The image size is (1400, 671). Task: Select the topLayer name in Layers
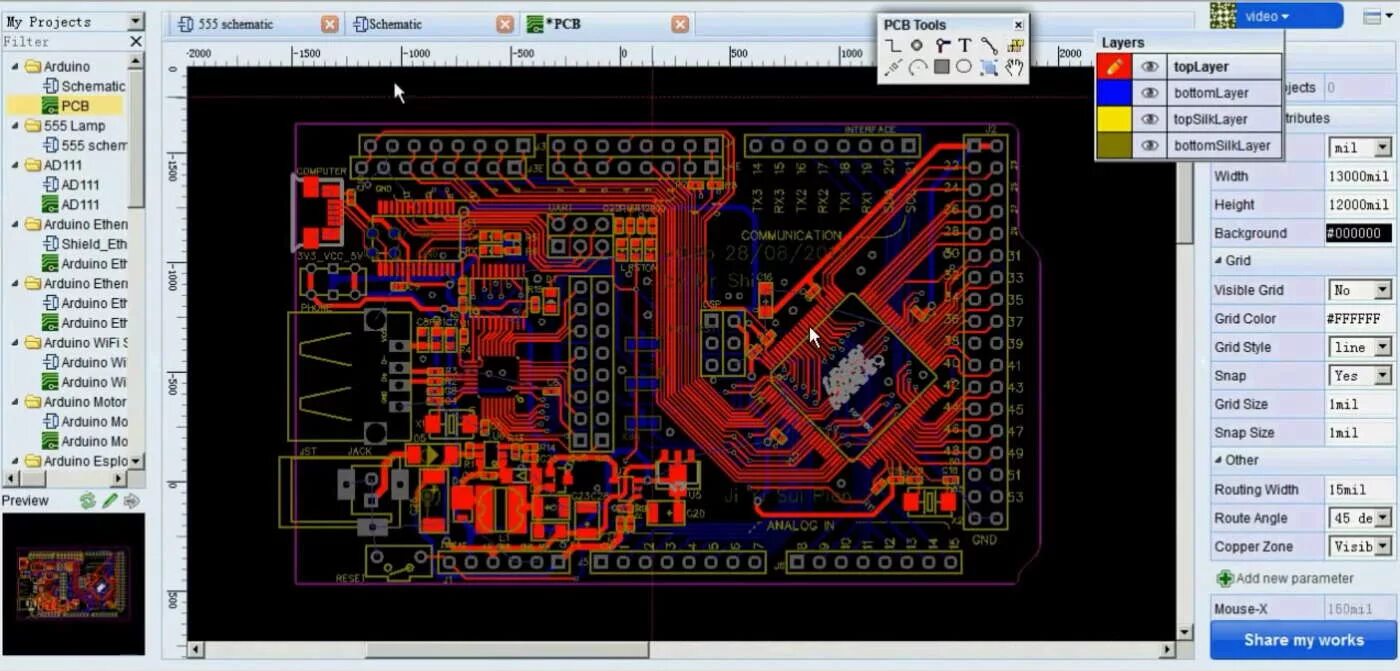coord(1201,67)
